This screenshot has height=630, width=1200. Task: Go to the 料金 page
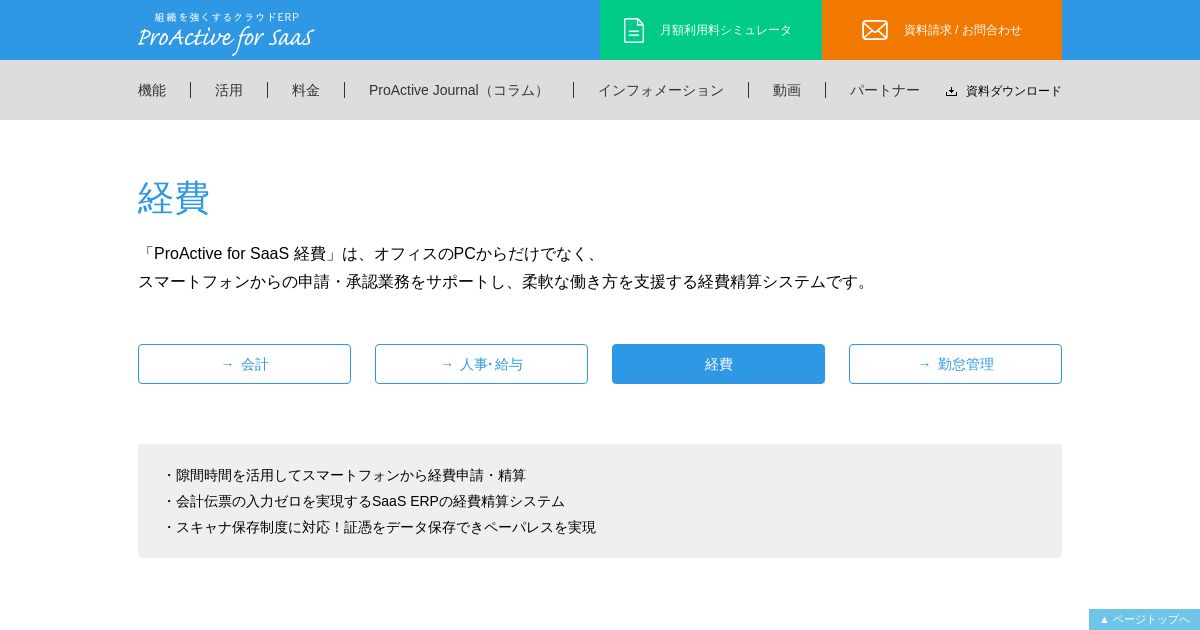[306, 90]
